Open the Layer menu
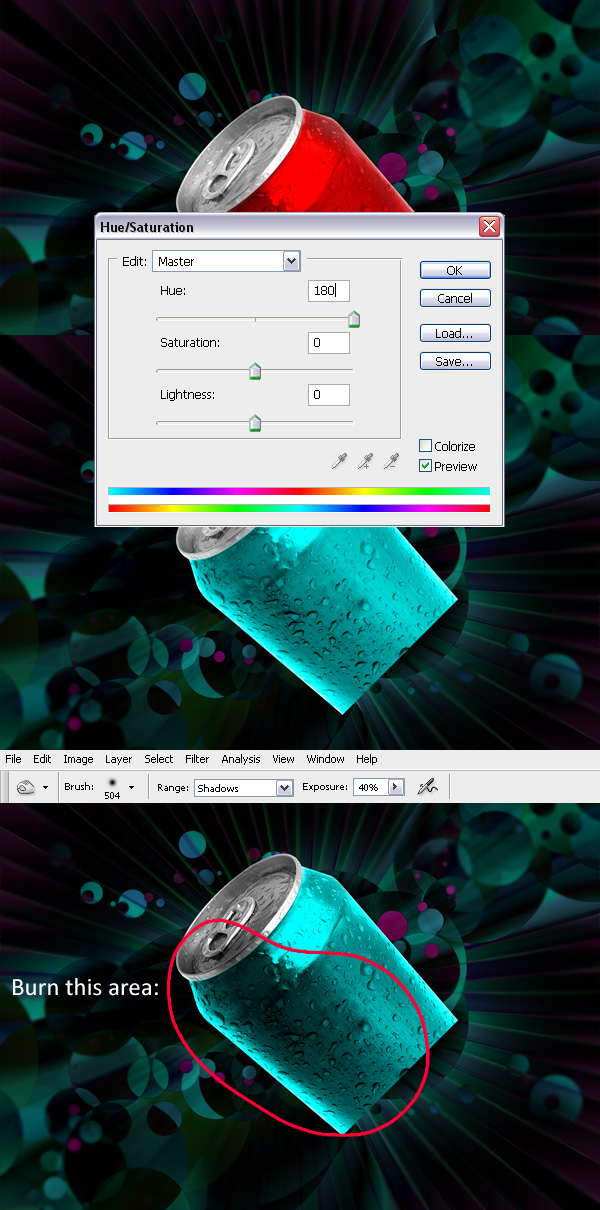This screenshot has width=600, height=1210. click(119, 759)
